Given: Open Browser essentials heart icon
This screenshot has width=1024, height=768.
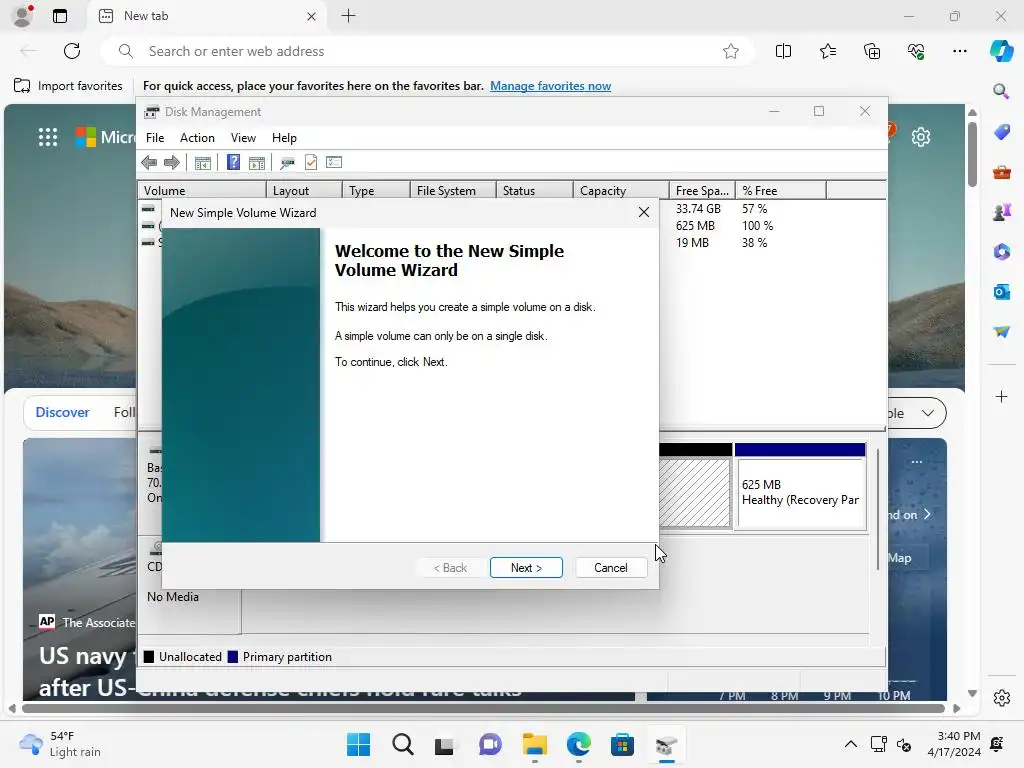Looking at the screenshot, I should [916, 51].
